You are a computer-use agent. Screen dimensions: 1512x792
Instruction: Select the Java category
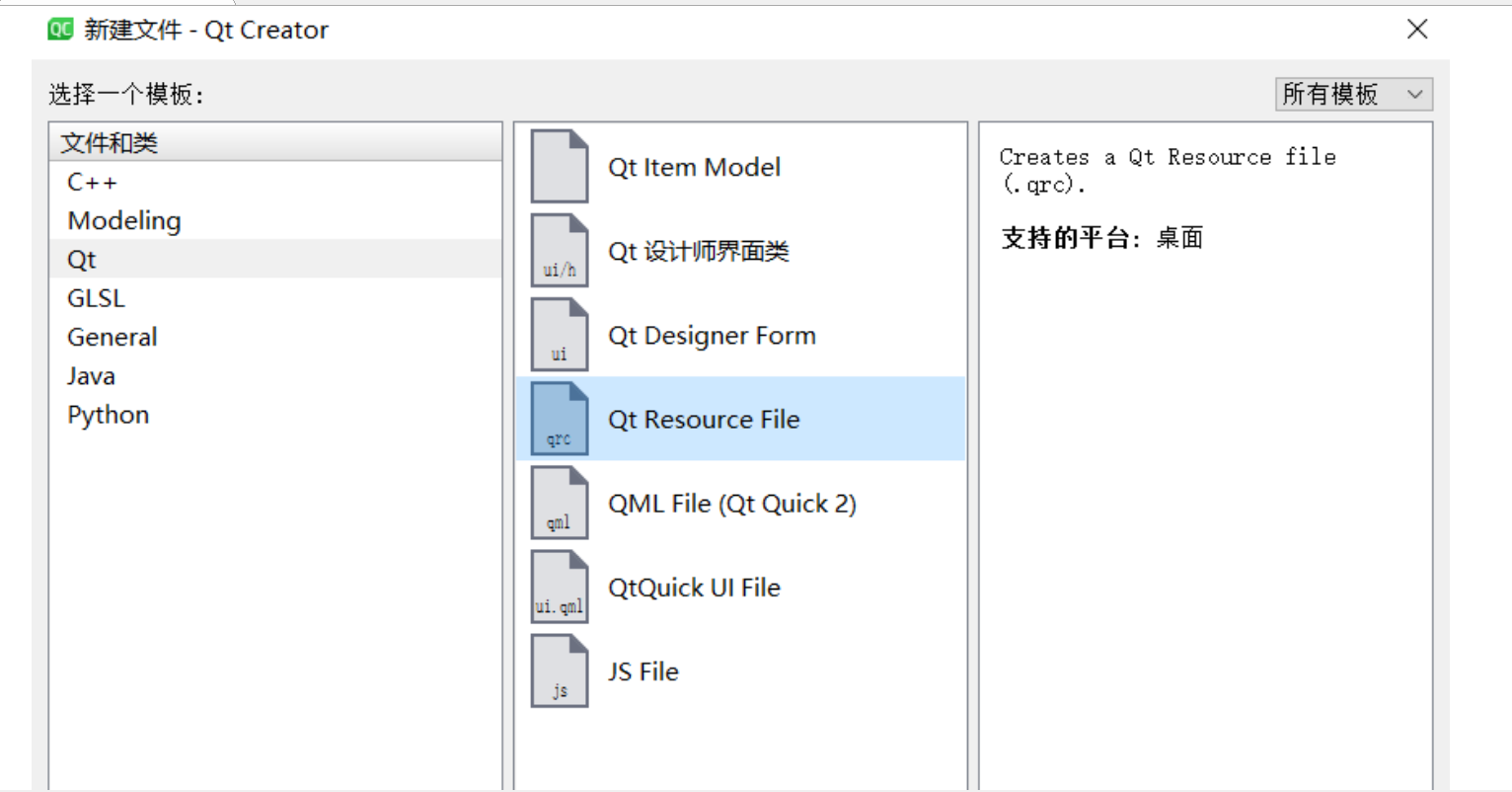(x=275, y=375)
